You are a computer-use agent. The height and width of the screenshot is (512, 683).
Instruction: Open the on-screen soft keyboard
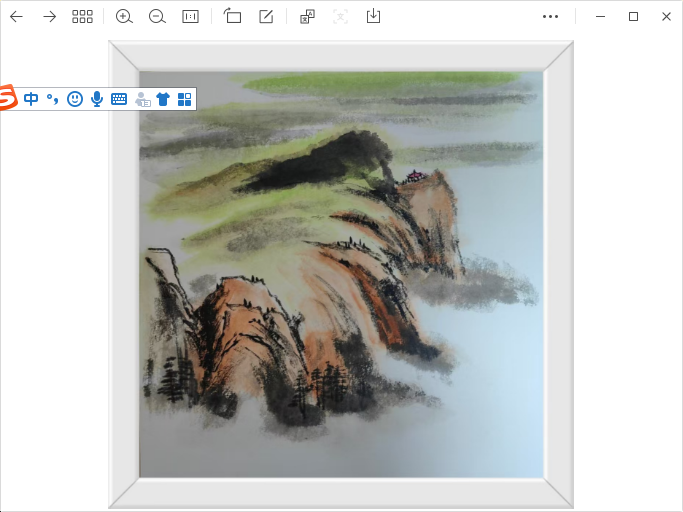(119, 99)
